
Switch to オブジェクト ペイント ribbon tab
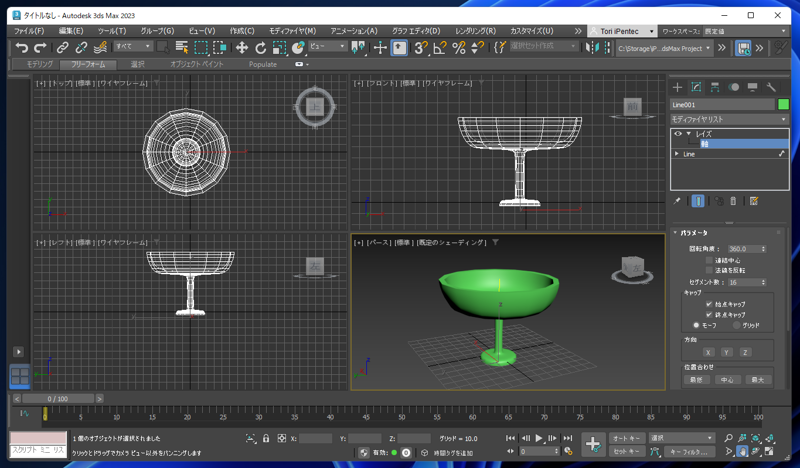click(x=196, y=64)
